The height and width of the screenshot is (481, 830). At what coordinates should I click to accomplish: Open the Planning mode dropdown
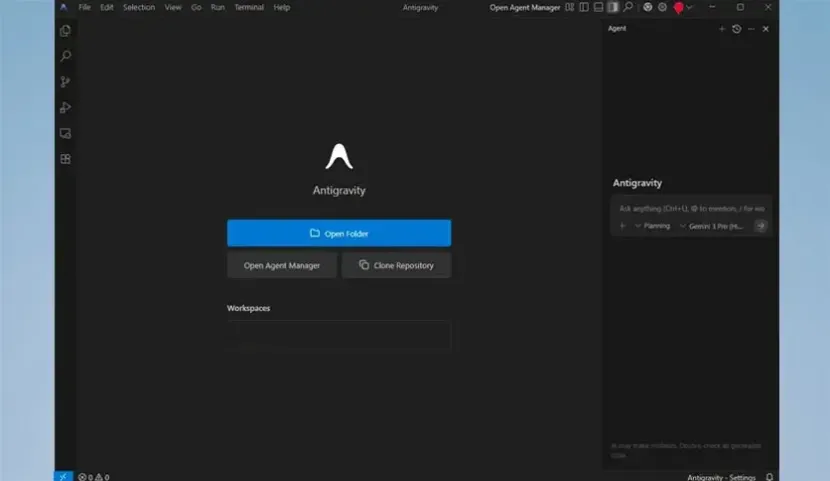pyautogui.click(x=652, y=226)
